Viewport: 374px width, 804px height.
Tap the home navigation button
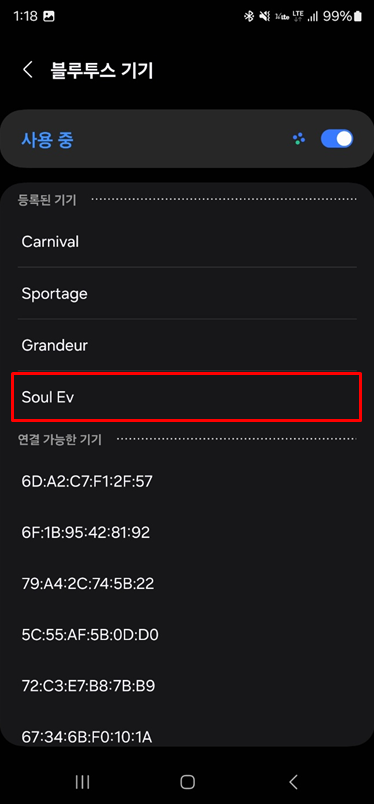[187, 781]
